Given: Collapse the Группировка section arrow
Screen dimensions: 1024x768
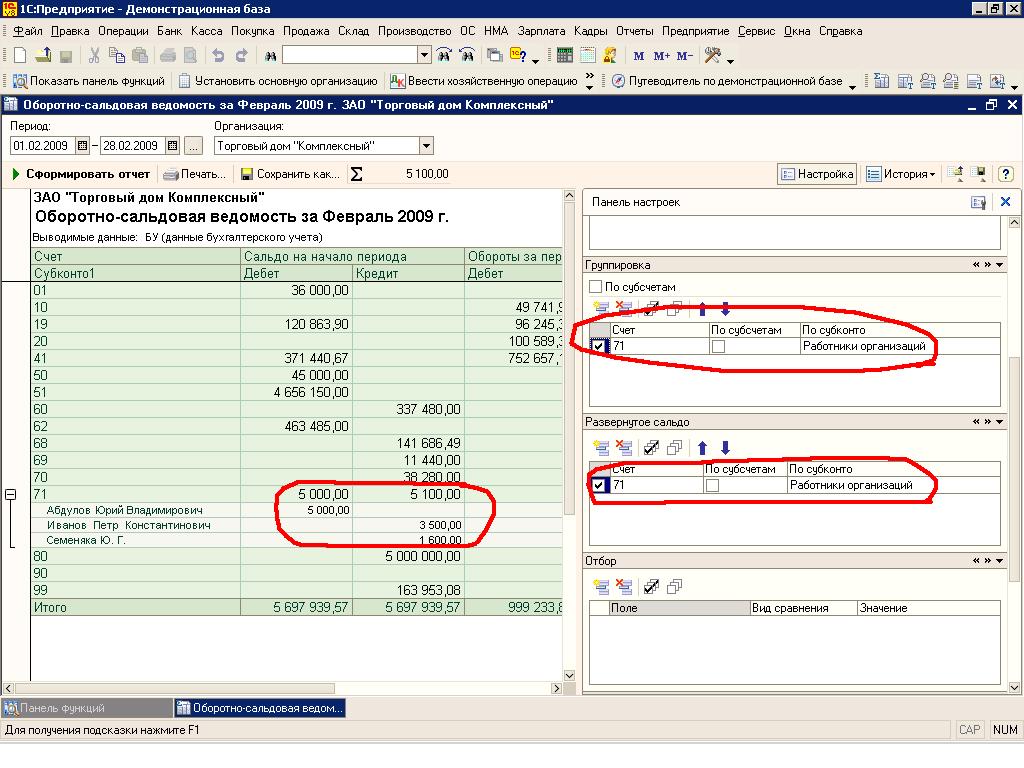Looking at the screenshot, I should tap(1000, 265).
